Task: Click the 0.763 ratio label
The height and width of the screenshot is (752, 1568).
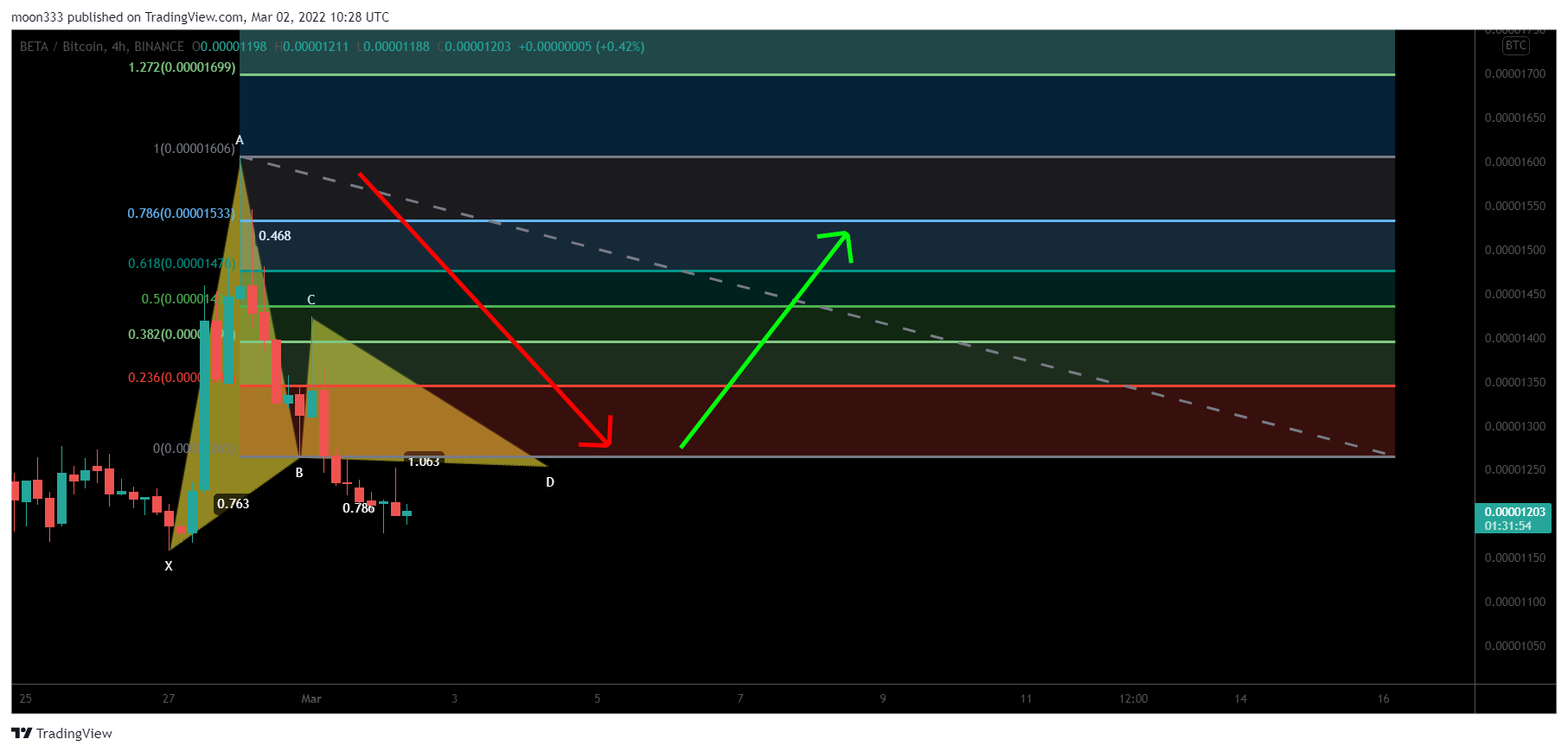Action: (x=233, y=504)
